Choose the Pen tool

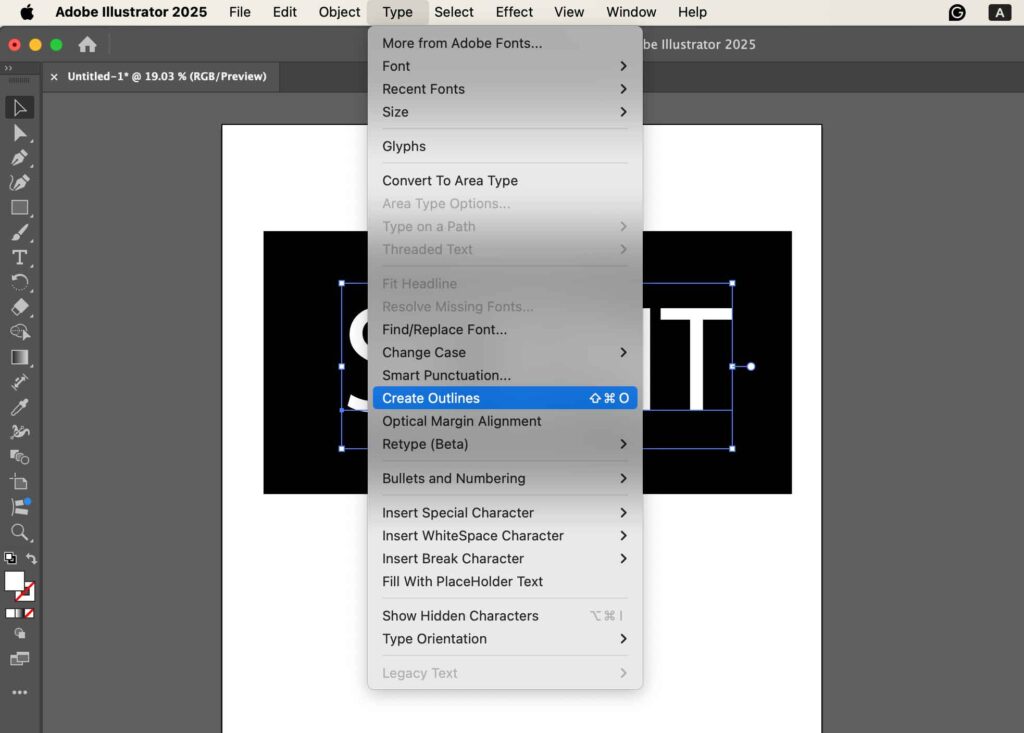19,158
